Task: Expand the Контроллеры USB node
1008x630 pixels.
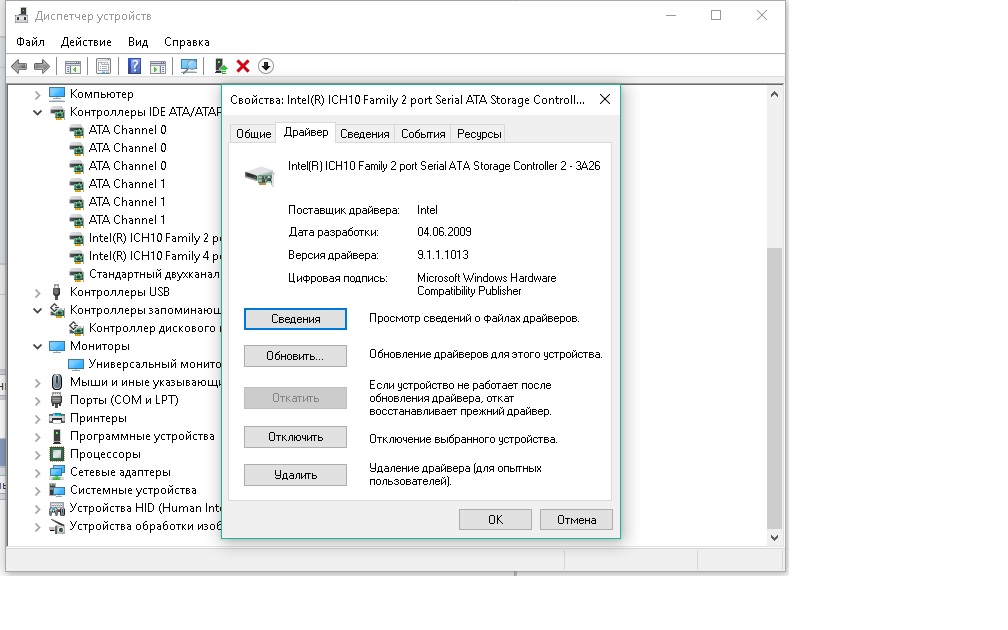Action: point(37,292)
